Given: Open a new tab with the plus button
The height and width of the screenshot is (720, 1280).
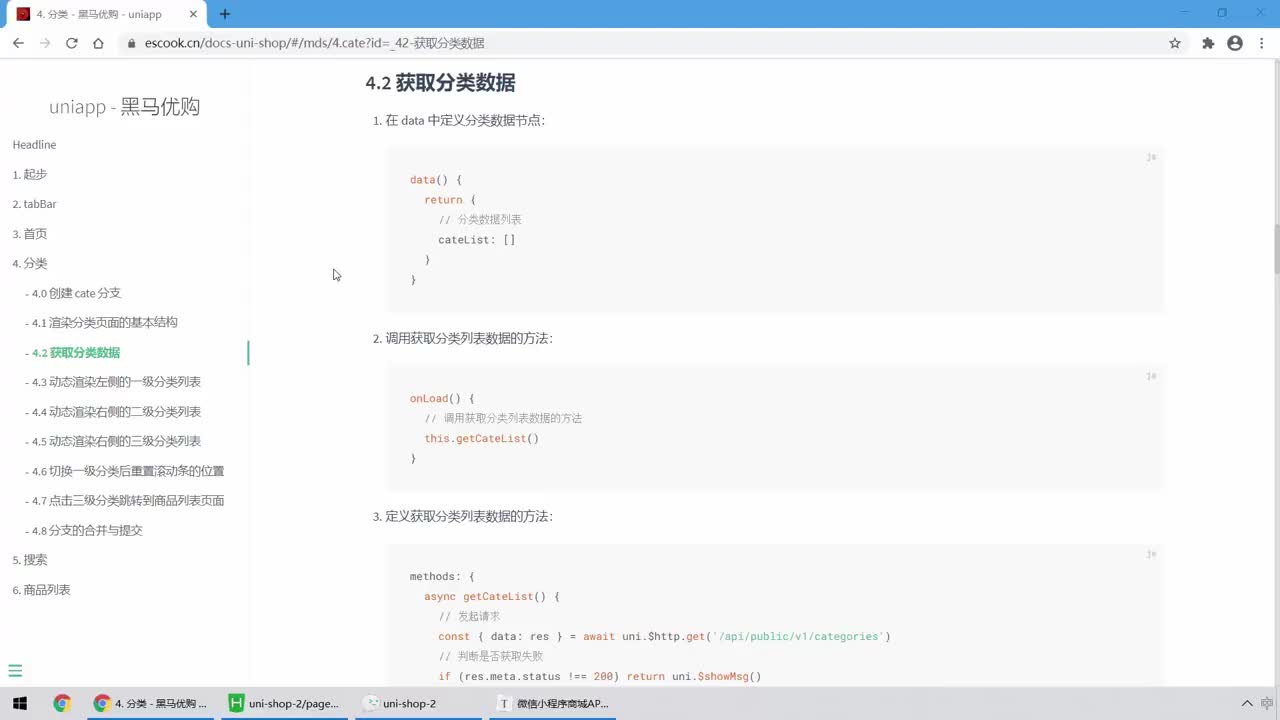Looking at the screenshot, I should [225, 14].
